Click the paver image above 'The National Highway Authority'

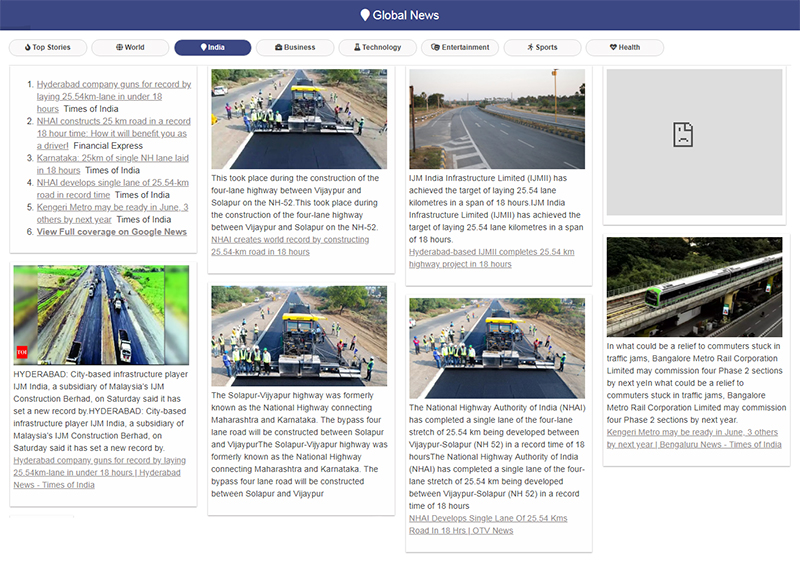(497, 348)
